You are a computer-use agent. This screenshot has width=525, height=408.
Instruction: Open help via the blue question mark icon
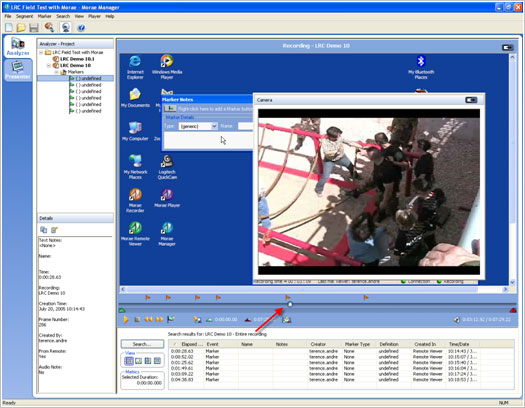pos(81,28)
